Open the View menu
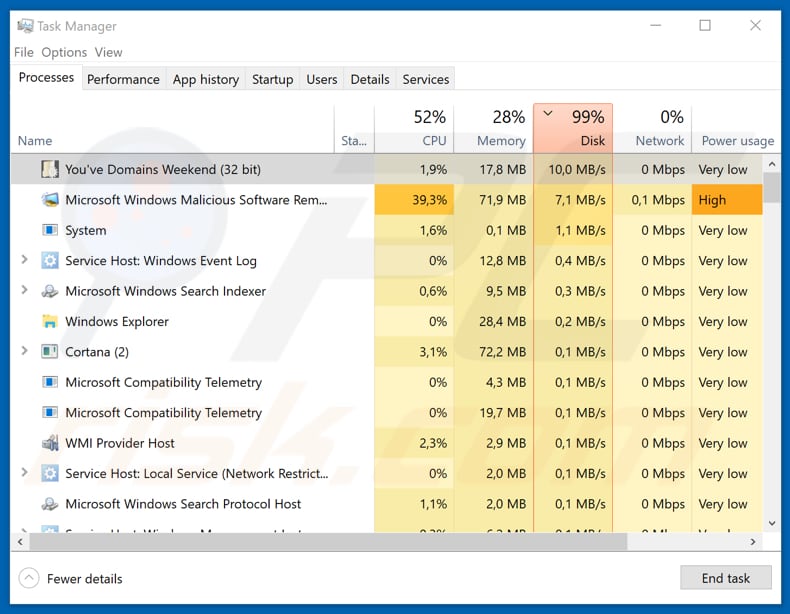Viewport: 790px width, 614px height. pos(108,52)
